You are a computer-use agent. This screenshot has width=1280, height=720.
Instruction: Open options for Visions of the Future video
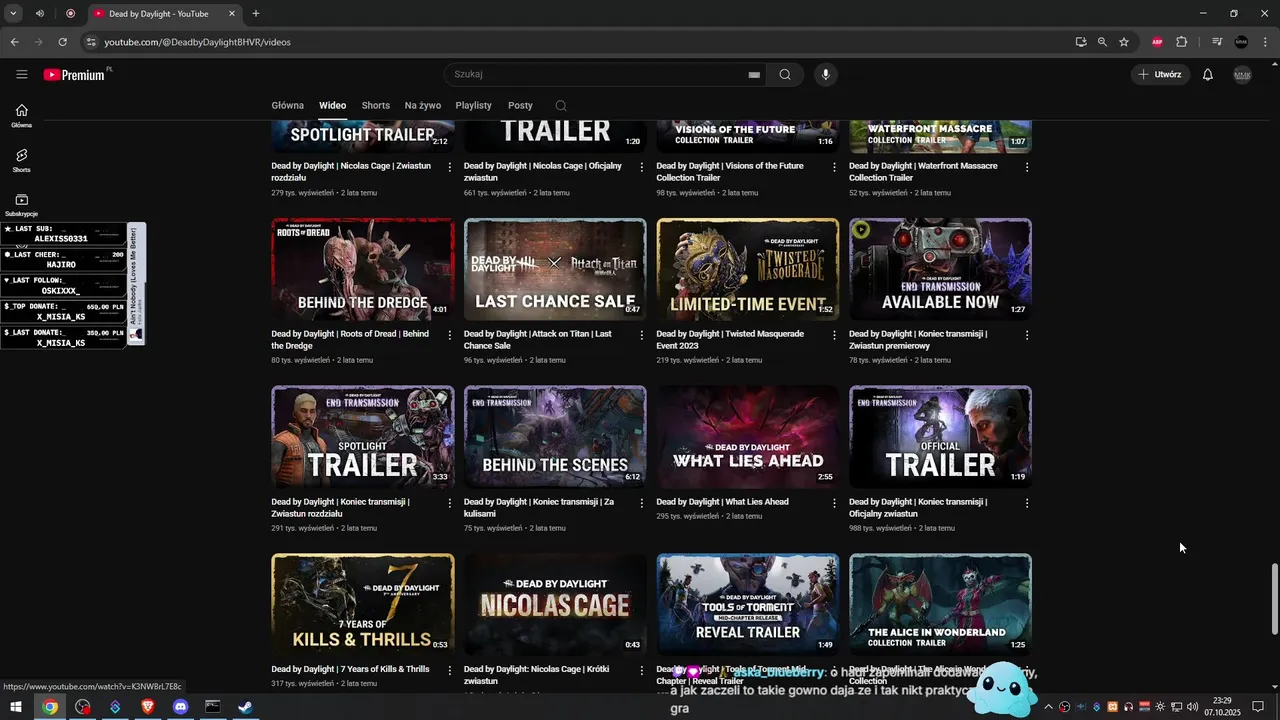(x=834, y=167)
